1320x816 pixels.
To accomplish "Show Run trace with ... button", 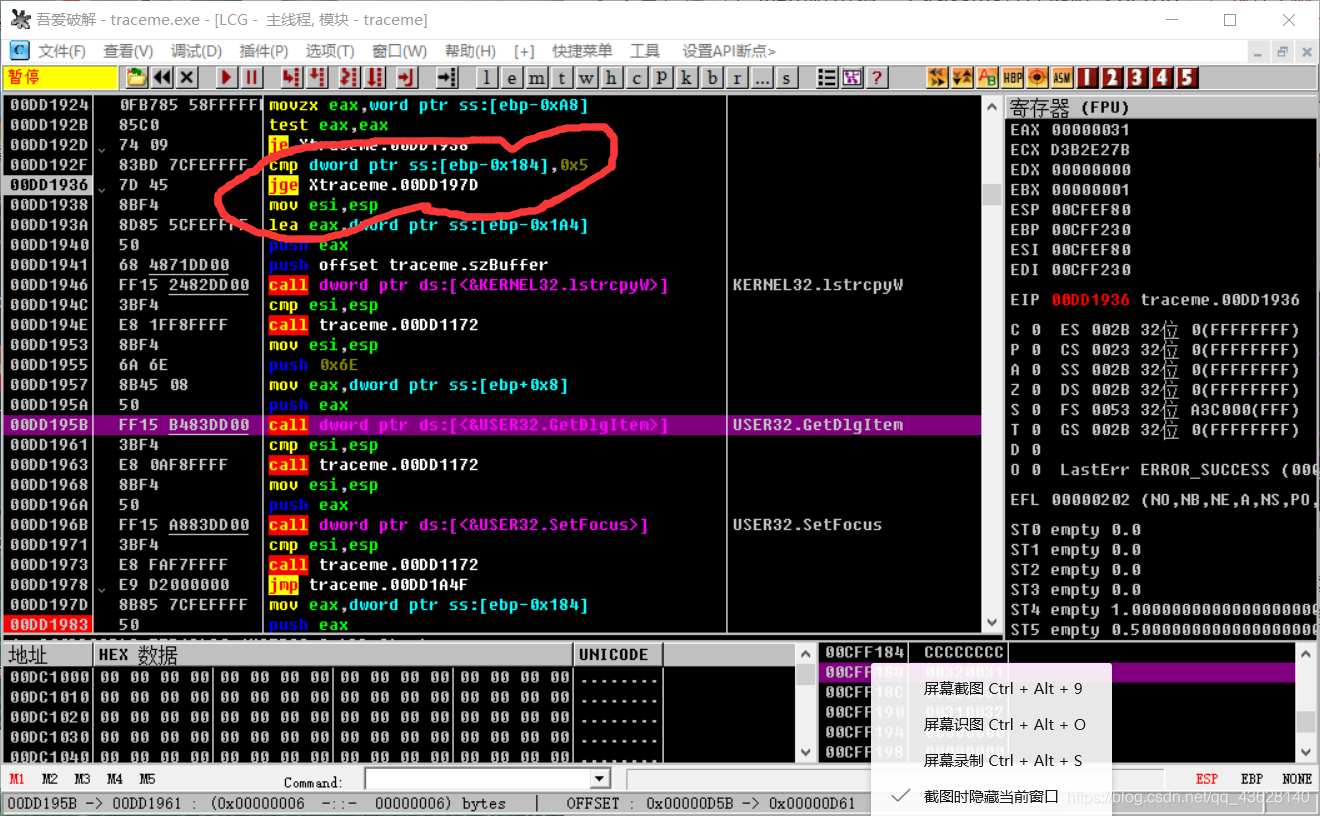I will [x=761, y=77].
